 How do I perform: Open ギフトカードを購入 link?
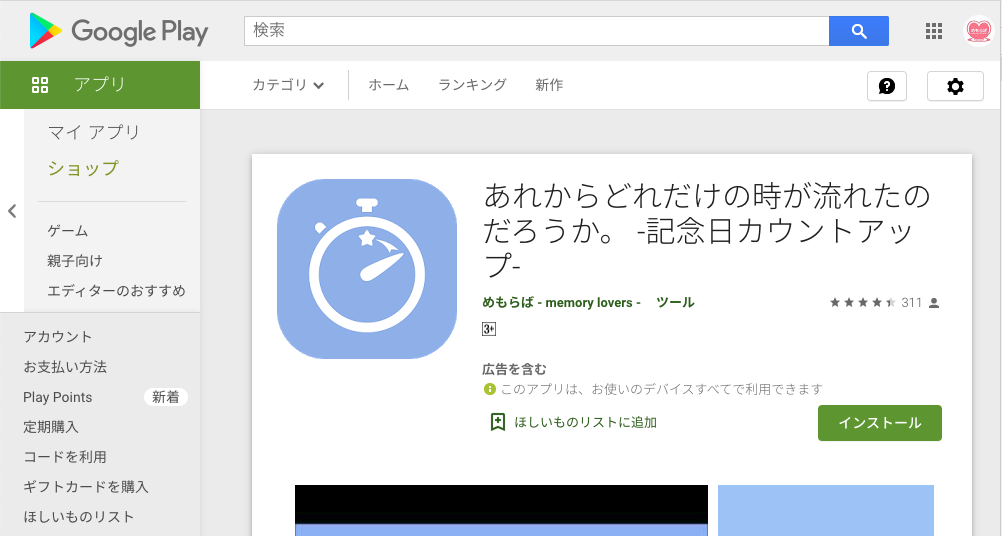coord(86,487)
